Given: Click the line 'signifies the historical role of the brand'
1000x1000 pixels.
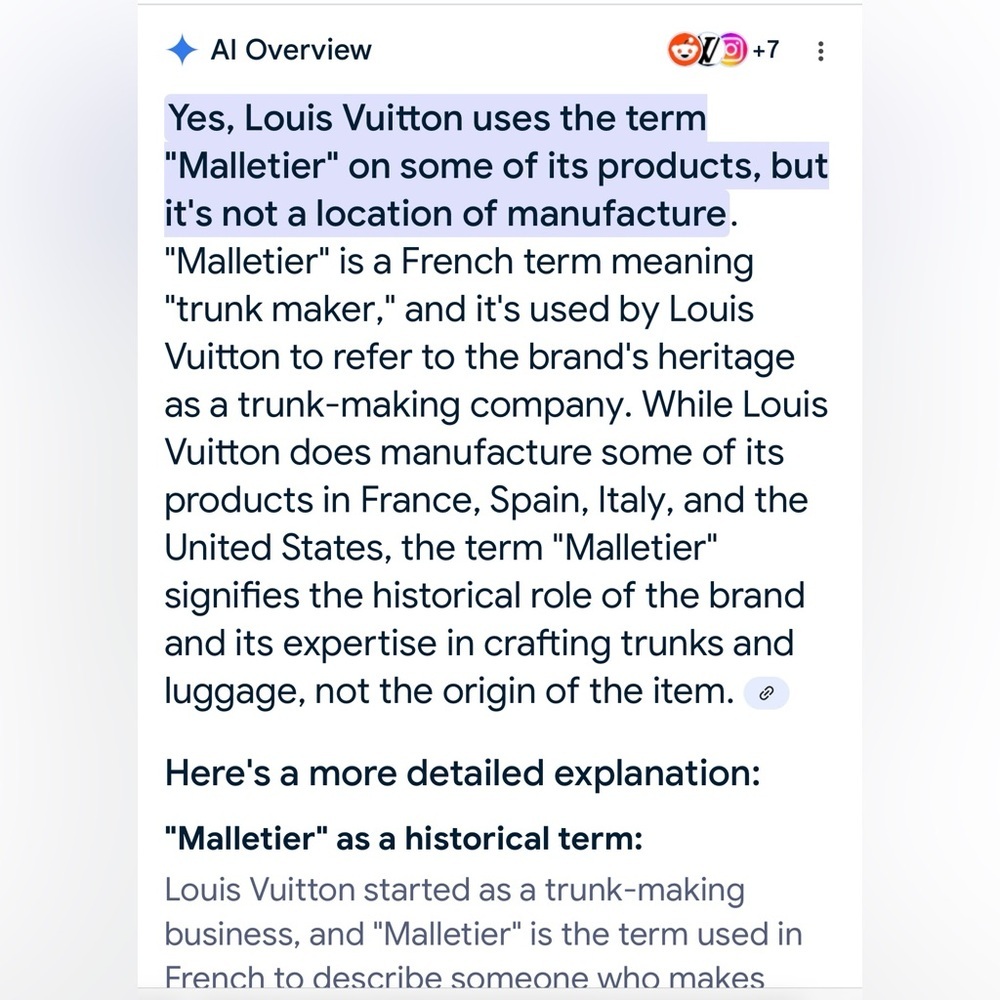Looking at the screenshot, I should [x=484, y=596].
